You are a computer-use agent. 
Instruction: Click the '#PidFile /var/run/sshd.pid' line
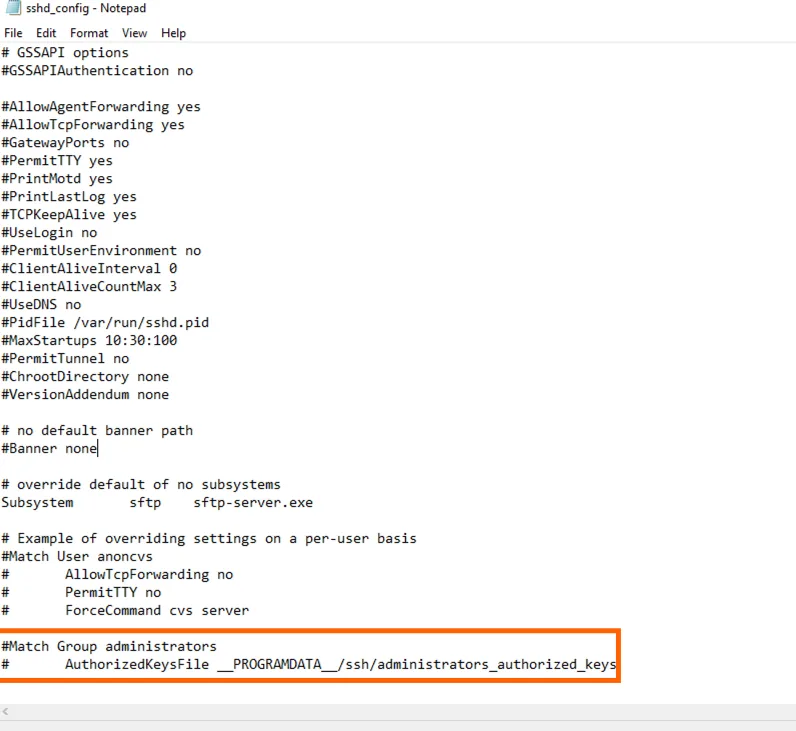pyautogui.click(x=105, y=323)
